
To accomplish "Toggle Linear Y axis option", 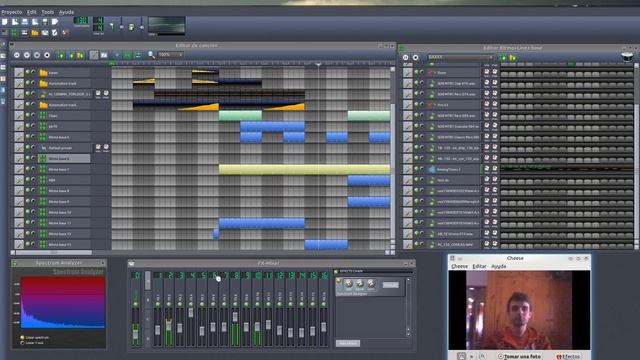I will pyautogui.click(x=22, y=343).
